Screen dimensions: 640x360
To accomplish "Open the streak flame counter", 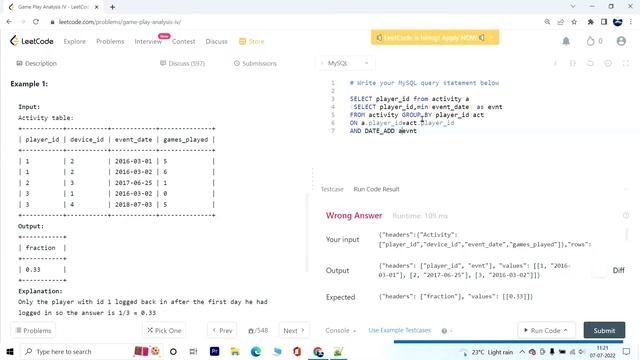I will [594, 41].
